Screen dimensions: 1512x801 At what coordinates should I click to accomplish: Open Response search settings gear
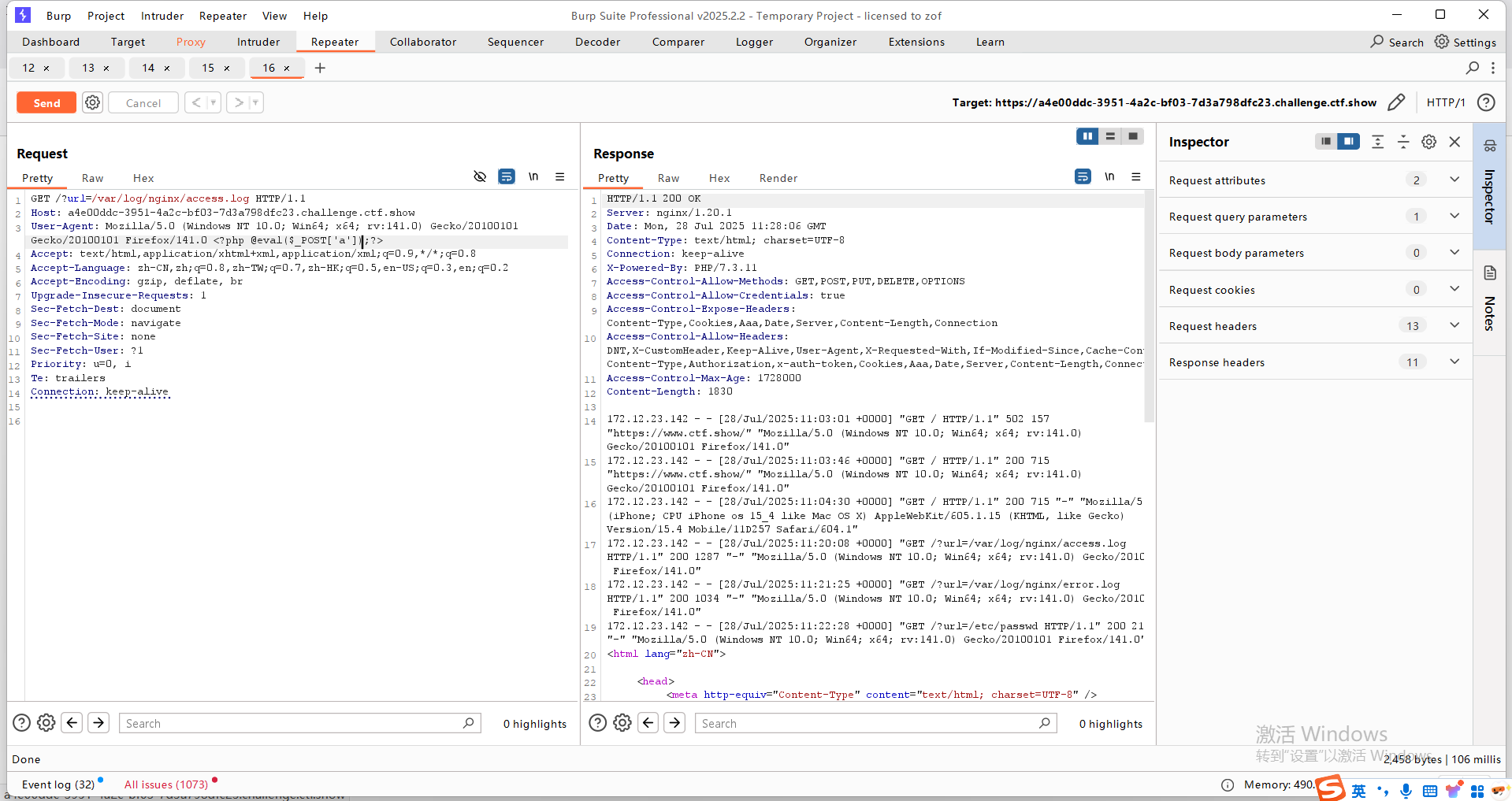click(622, 722)
